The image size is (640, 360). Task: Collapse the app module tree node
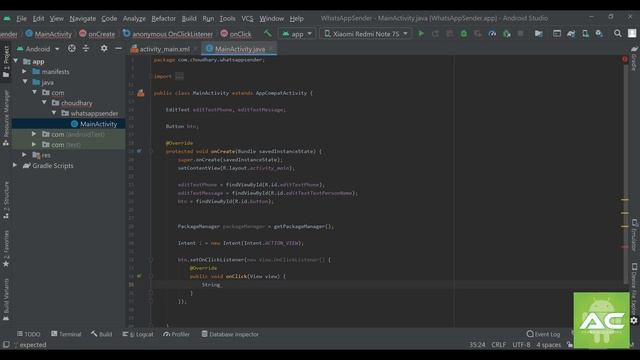pyautogui.click(x=16, y=61)
